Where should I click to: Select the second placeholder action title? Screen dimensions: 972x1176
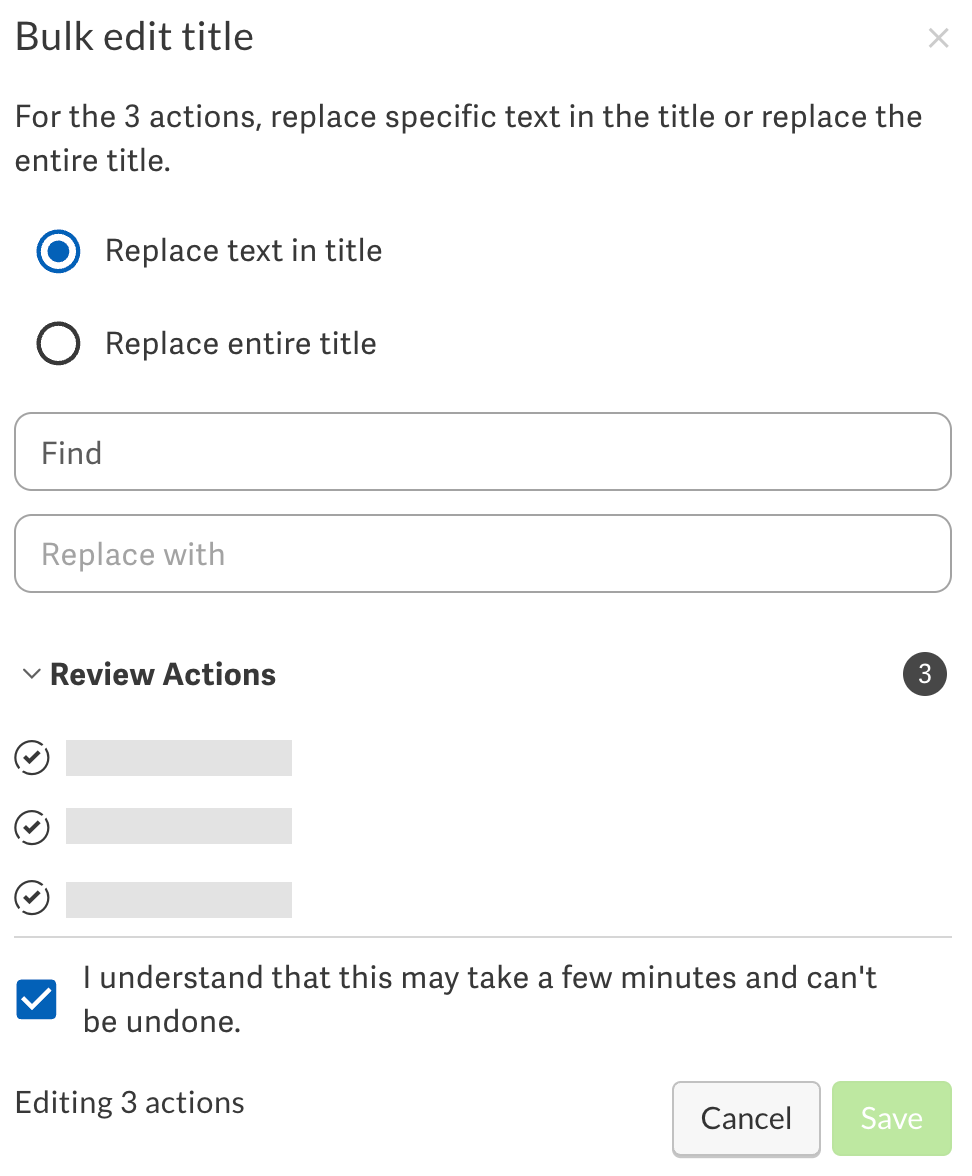(178, 826)
